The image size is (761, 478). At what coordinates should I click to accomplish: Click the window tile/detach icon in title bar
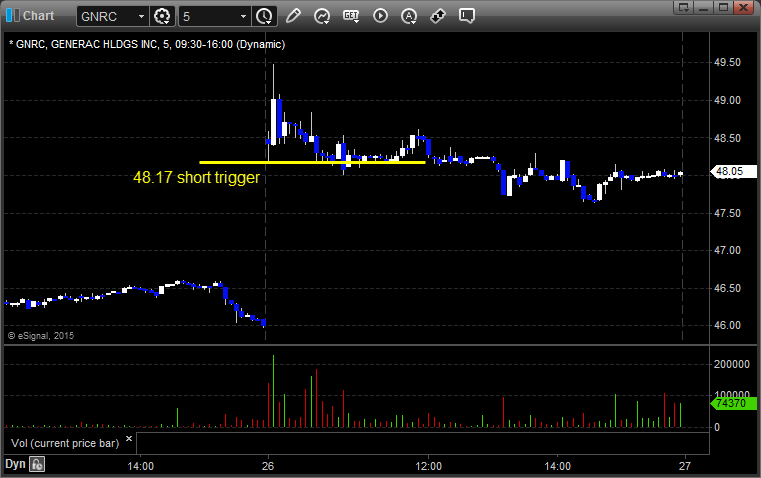[684, 7]
